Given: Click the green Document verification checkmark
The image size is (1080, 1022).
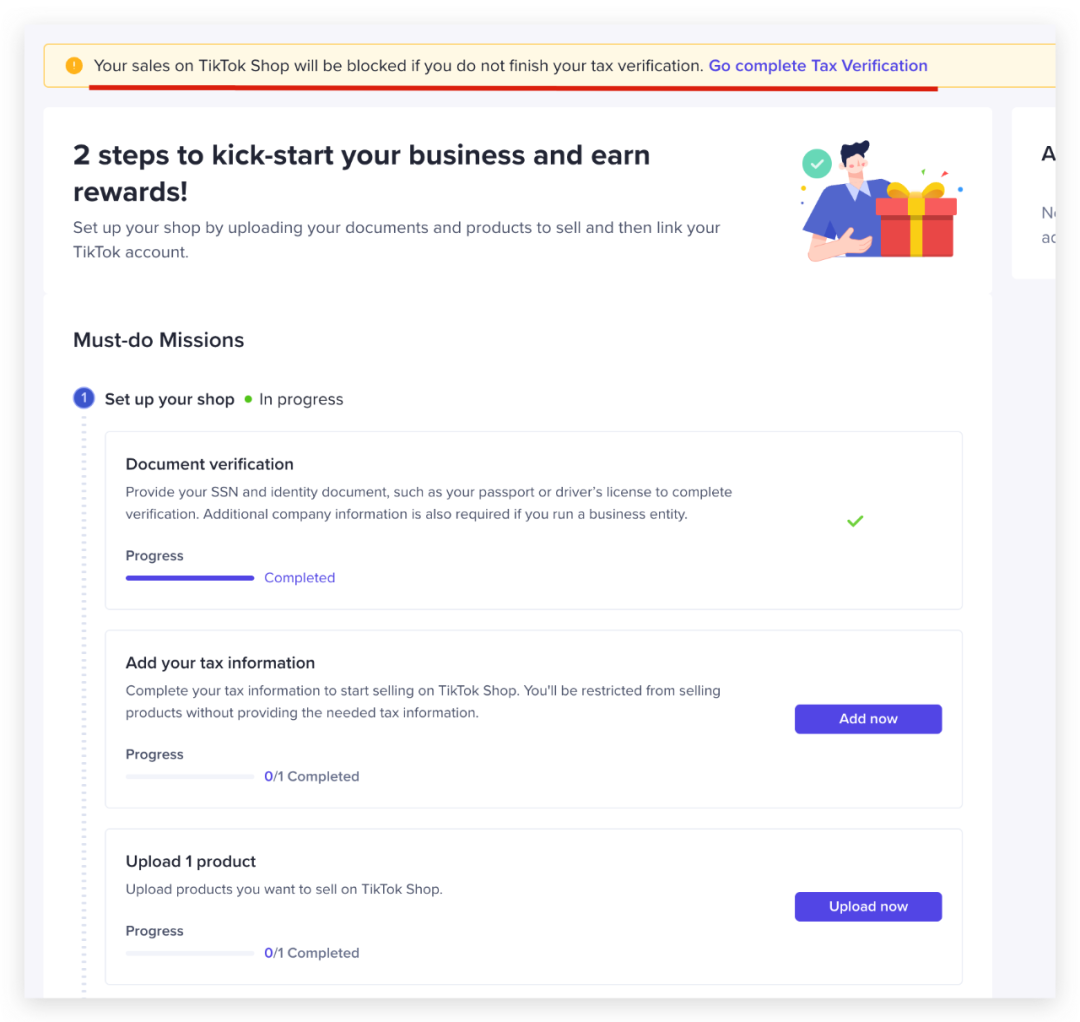Looking at the screenshot, I should (855, 521).
